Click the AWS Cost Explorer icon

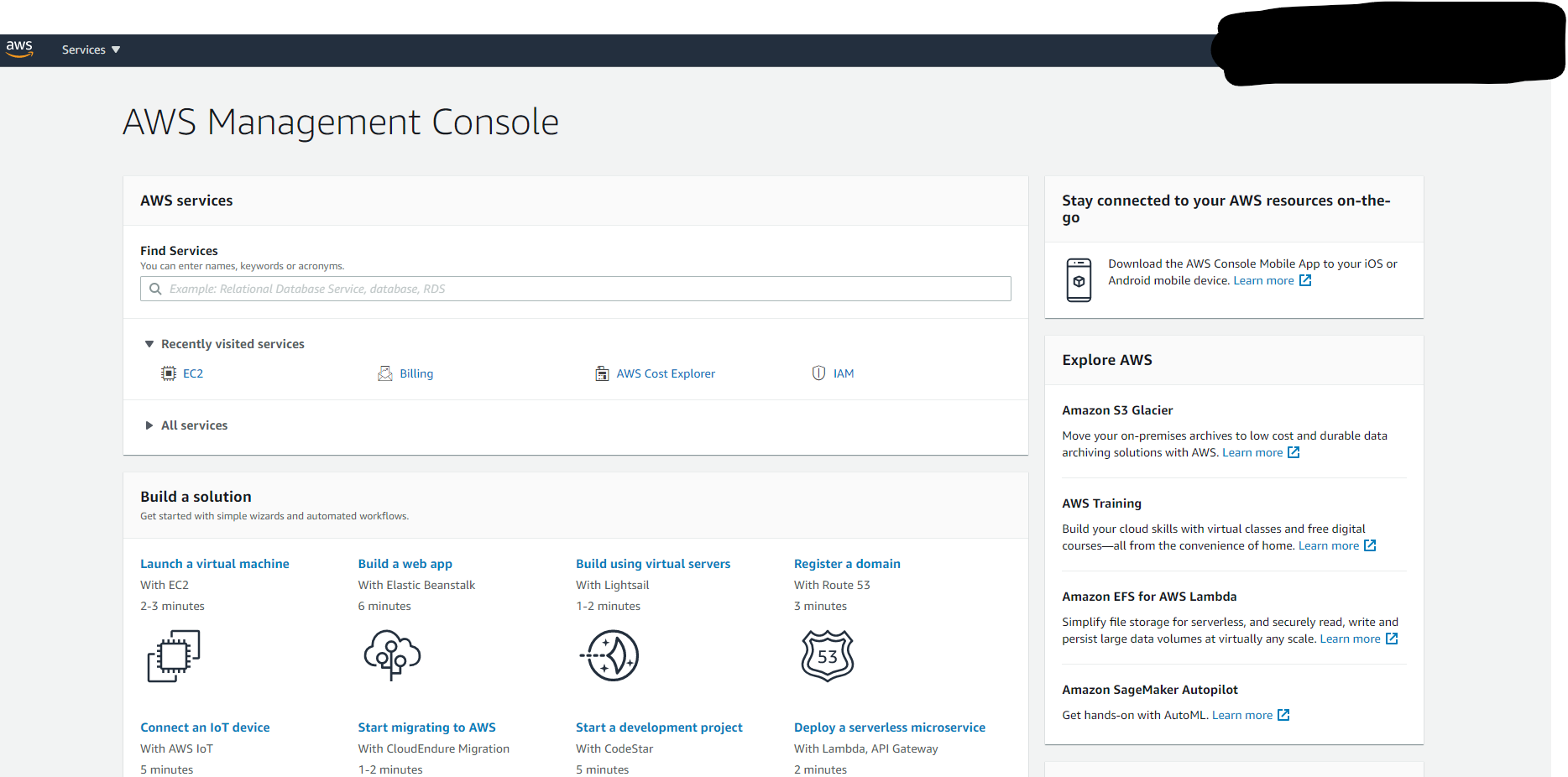pos(602,373)
